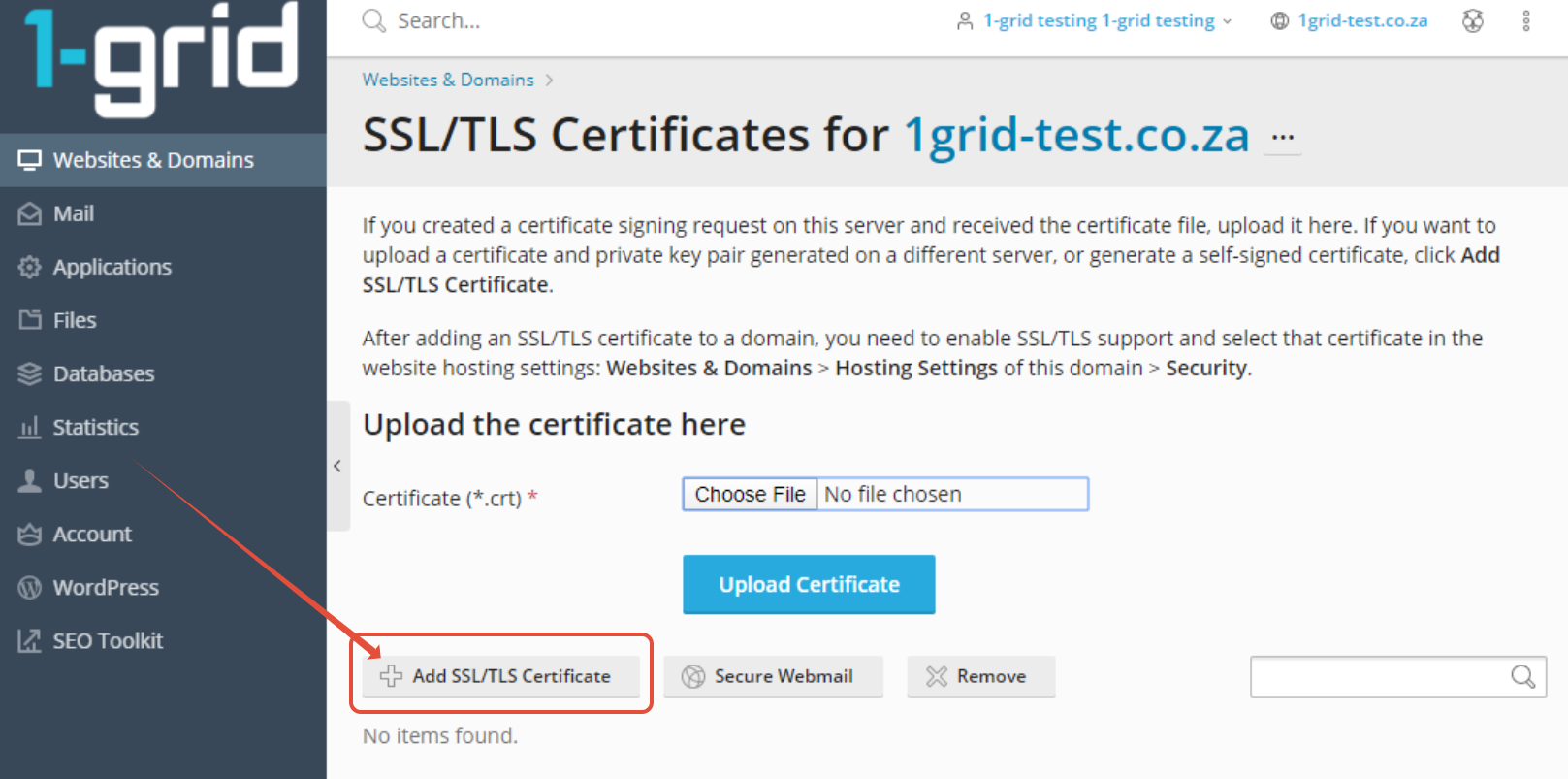Click the certificate list search magnifier icon
This screenshot has width=1568, height=779.
tap(1523, 676)
